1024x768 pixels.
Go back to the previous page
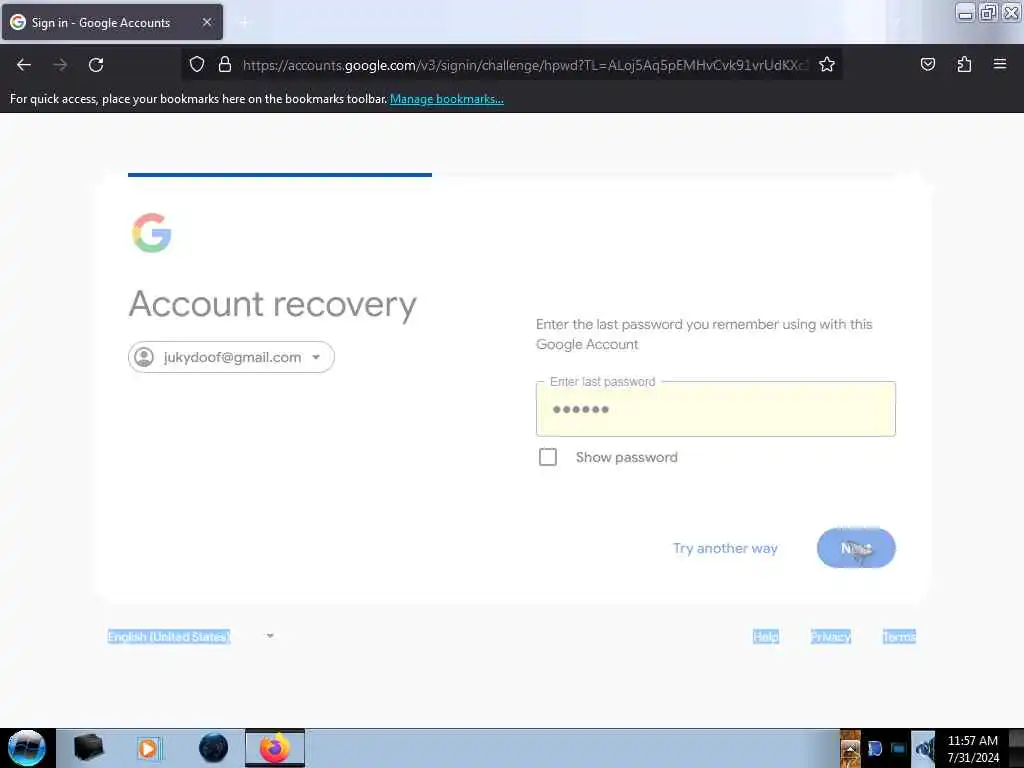click(x=24, y=65)
